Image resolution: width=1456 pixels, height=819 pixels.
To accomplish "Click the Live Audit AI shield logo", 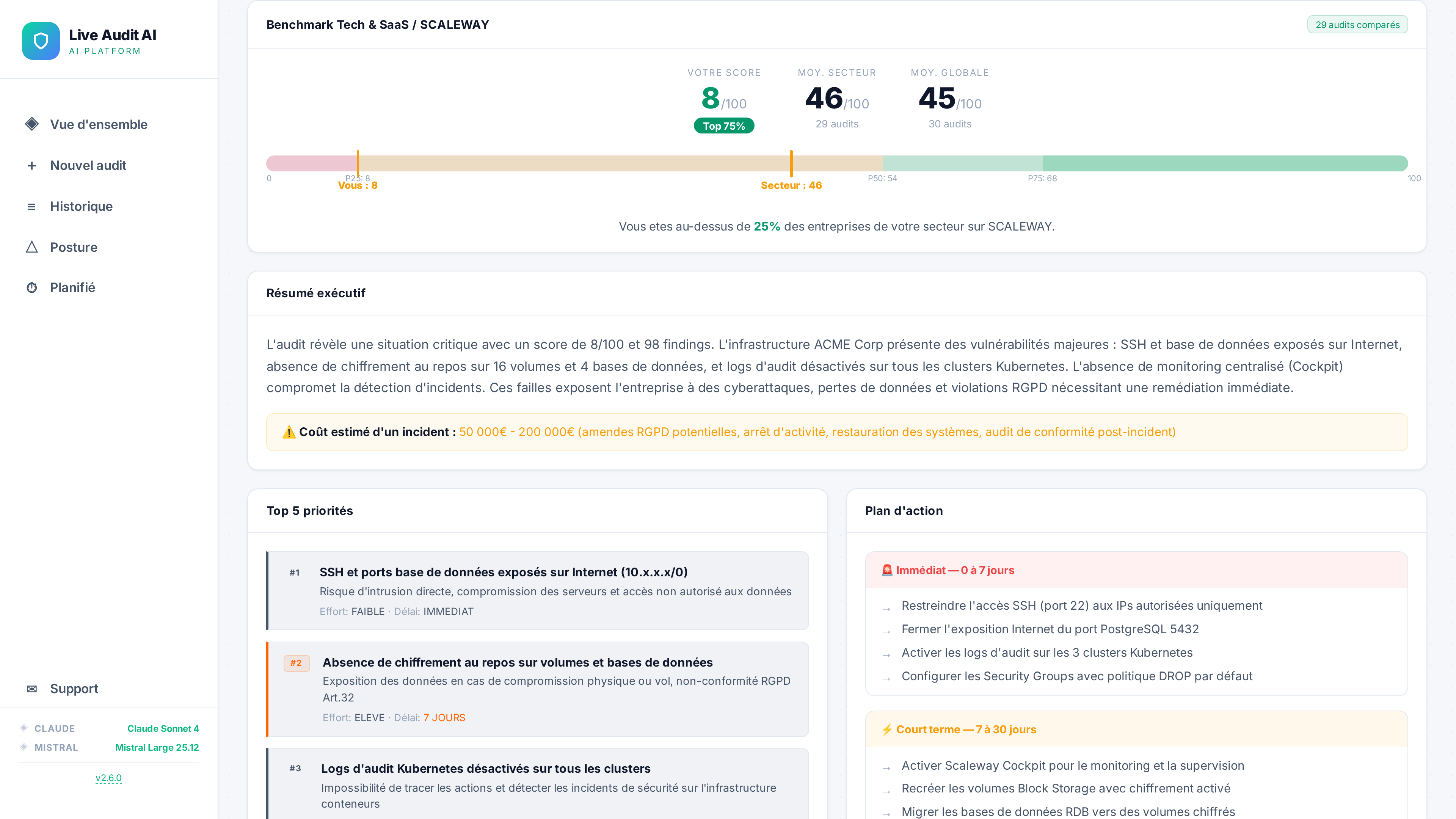I will click(x=41, y=41).
